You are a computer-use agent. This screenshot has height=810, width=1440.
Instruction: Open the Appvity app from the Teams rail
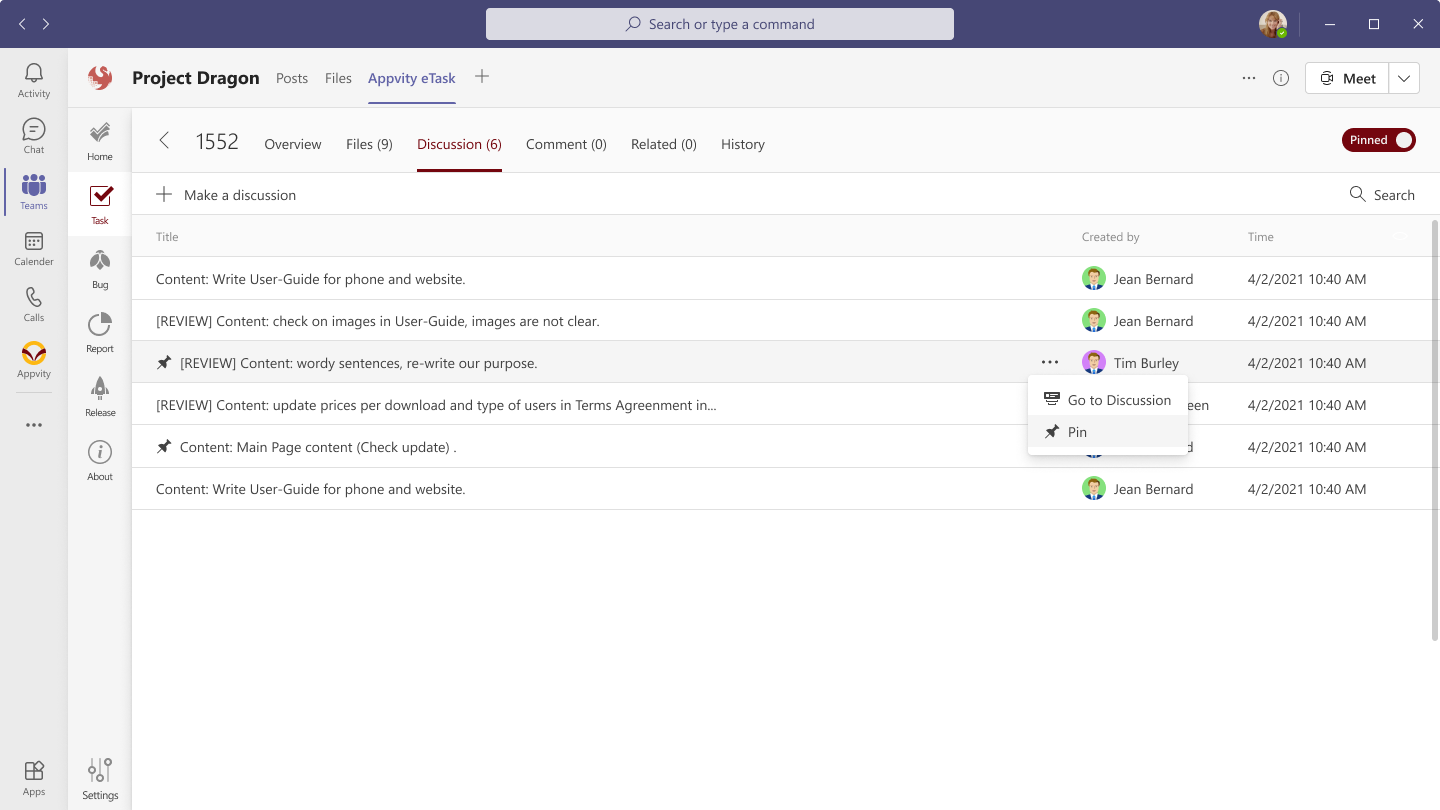click(x=33, y=360)
